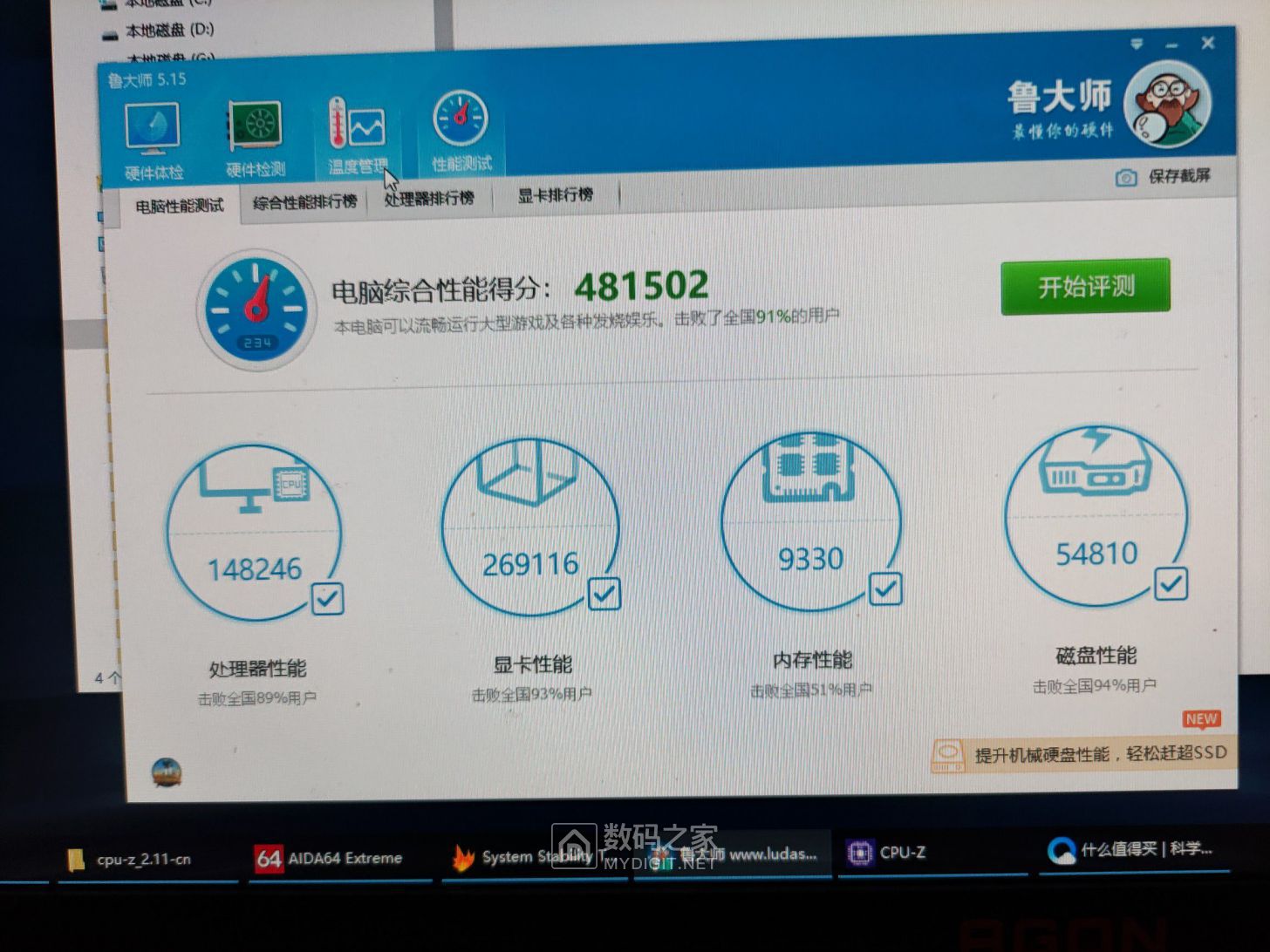Click the small round icon at the window's bottom-left corner
Screen dimensions: 1270x952
point(167,772)
